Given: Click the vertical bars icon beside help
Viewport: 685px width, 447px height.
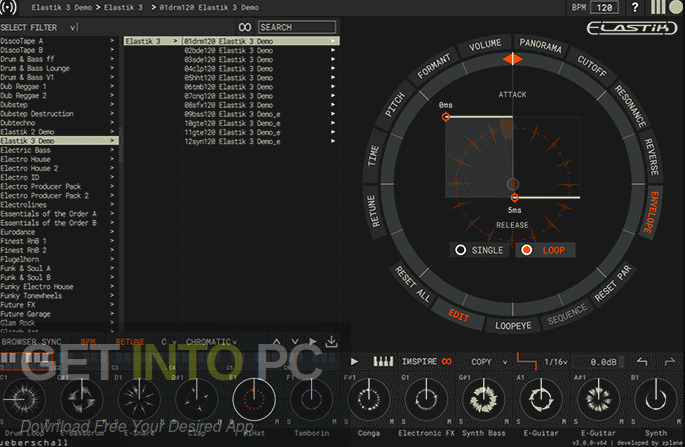Looking at the screenshot, I should point(657,7).
